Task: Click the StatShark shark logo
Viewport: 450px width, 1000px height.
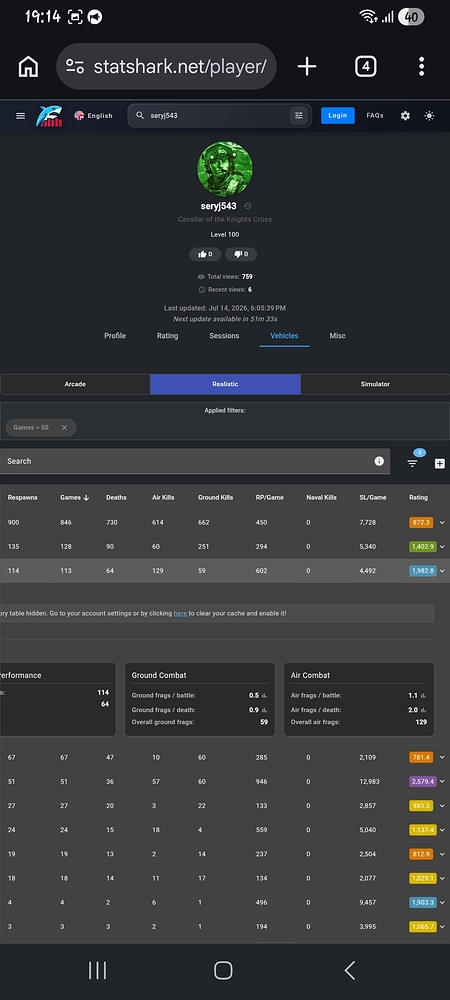Action: pyautogui.click(x=49, y=115)
